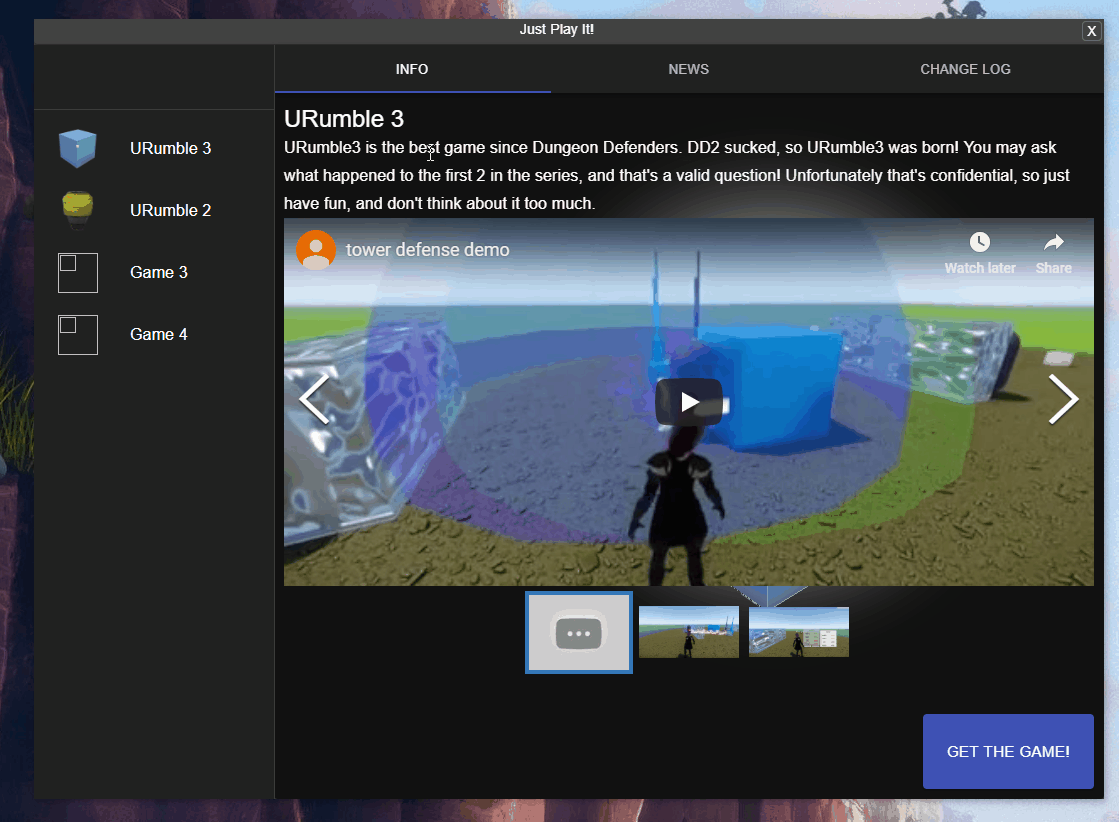Click the Share arrow icon
Image resolution: width=1119 pixels, height=822 pixels.
pos(1054,243)
